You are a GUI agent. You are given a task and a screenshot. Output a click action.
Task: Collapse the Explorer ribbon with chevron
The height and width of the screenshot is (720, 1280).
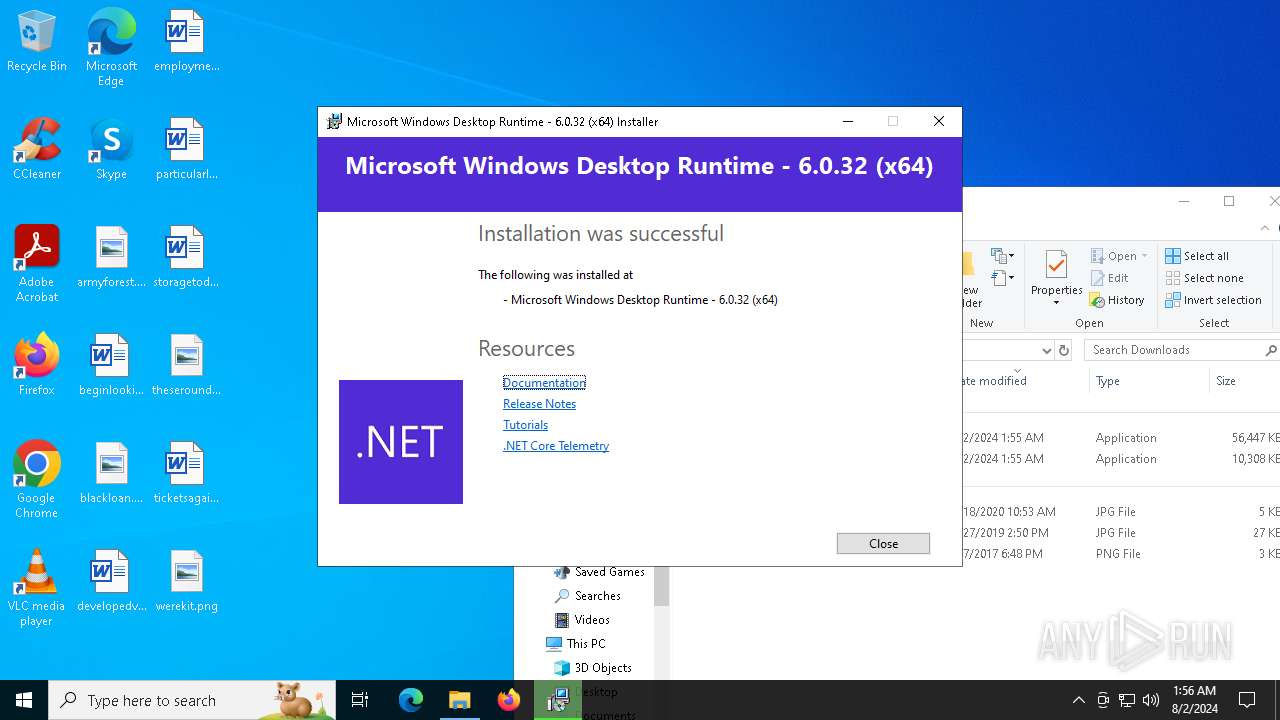click(1267, 228)
